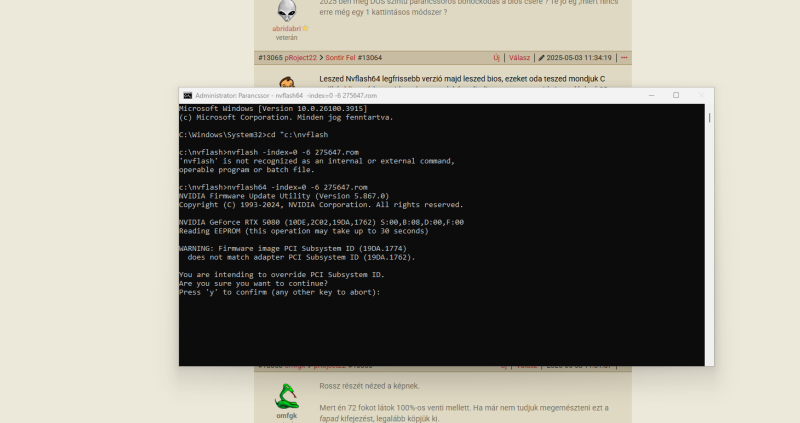The width and height of the screenshot is (800, 423).
Task: Click the ''nvflash' is not recognized' error line
Action: pos(317,161)
